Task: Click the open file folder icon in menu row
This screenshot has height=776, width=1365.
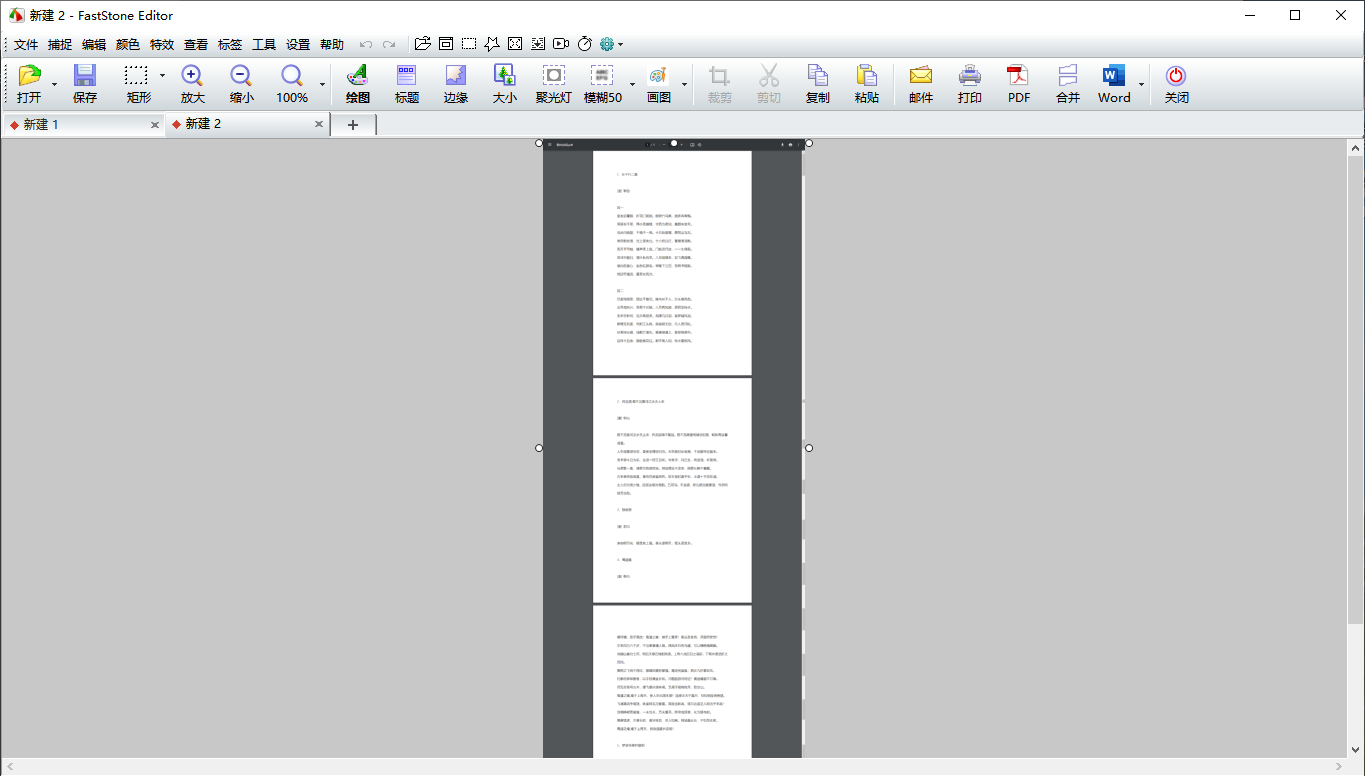Action: tap(423, 44)
